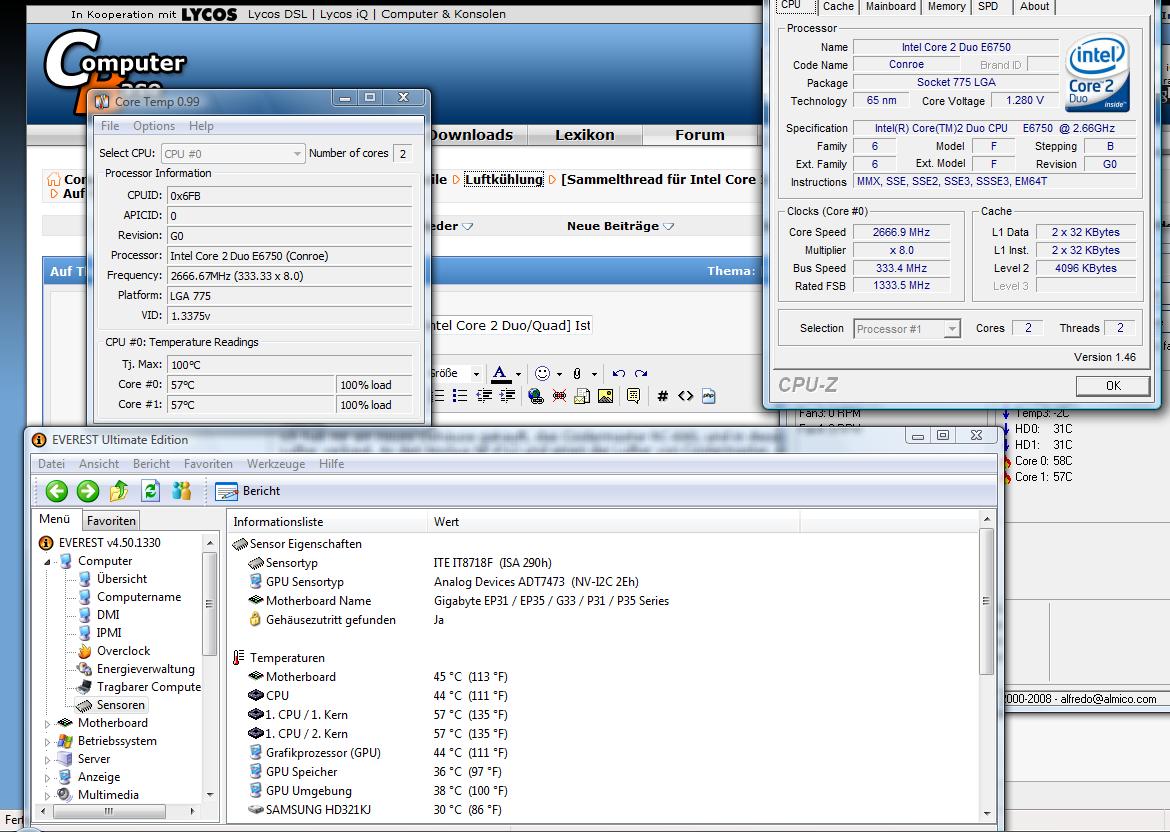Select Übersicht item in EVEREST tree
The image size is (1170, 832).
(x=122, y=579)
